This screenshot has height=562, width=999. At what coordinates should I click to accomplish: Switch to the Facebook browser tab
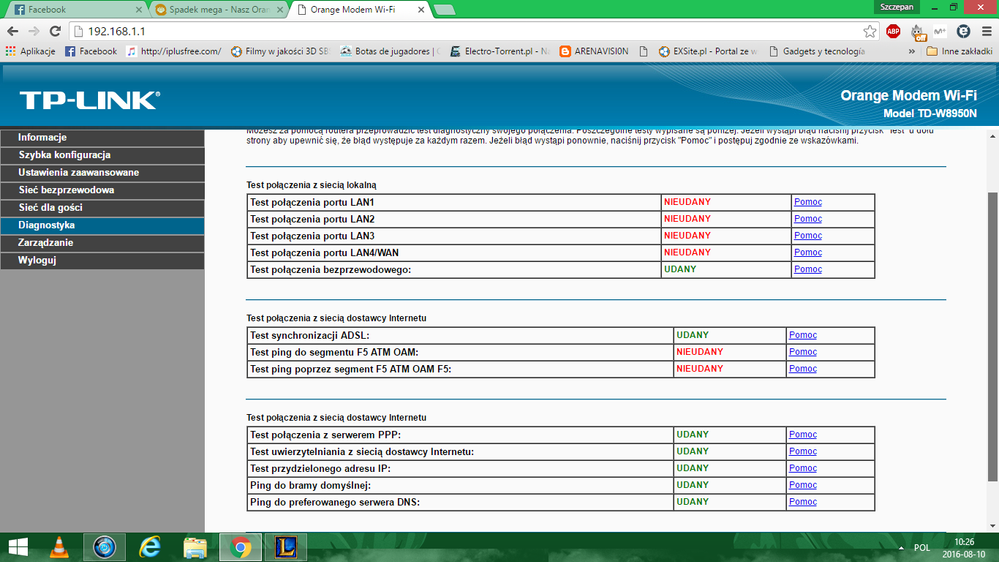pyautogui.click(x=70, y=9)
